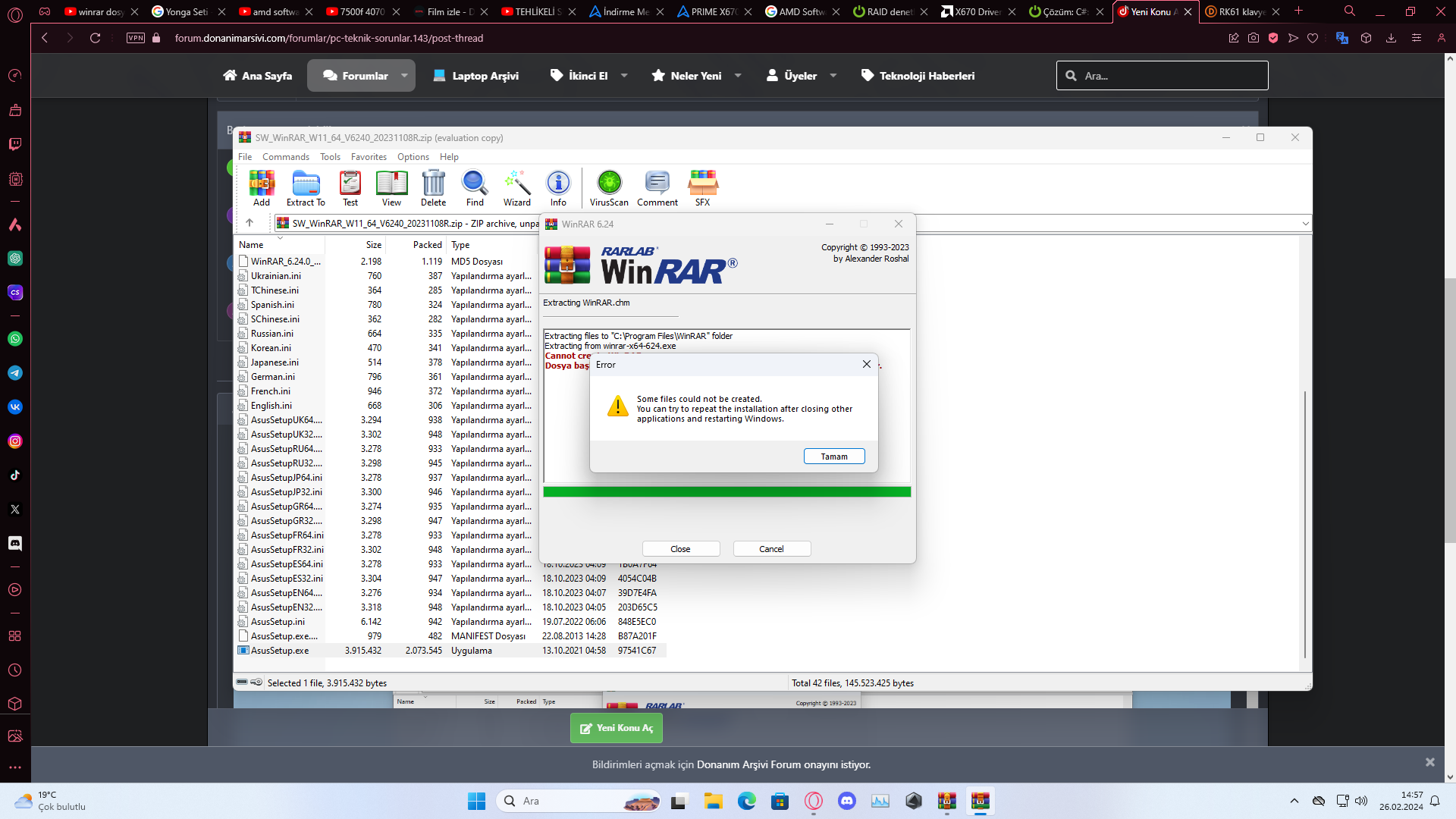Expand the Neler Yeni dropdown arrow
Viewport: 1456px width, 819px height.
pyautogui.click(x=738, y=76)
